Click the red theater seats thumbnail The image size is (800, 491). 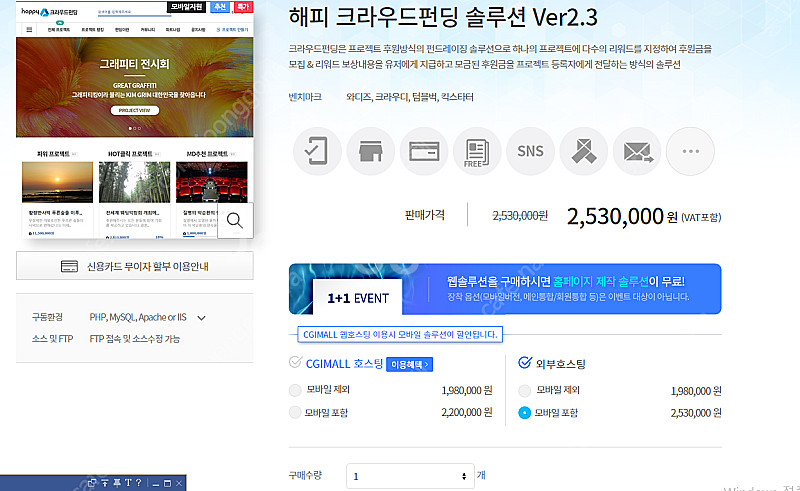point(211,182)
